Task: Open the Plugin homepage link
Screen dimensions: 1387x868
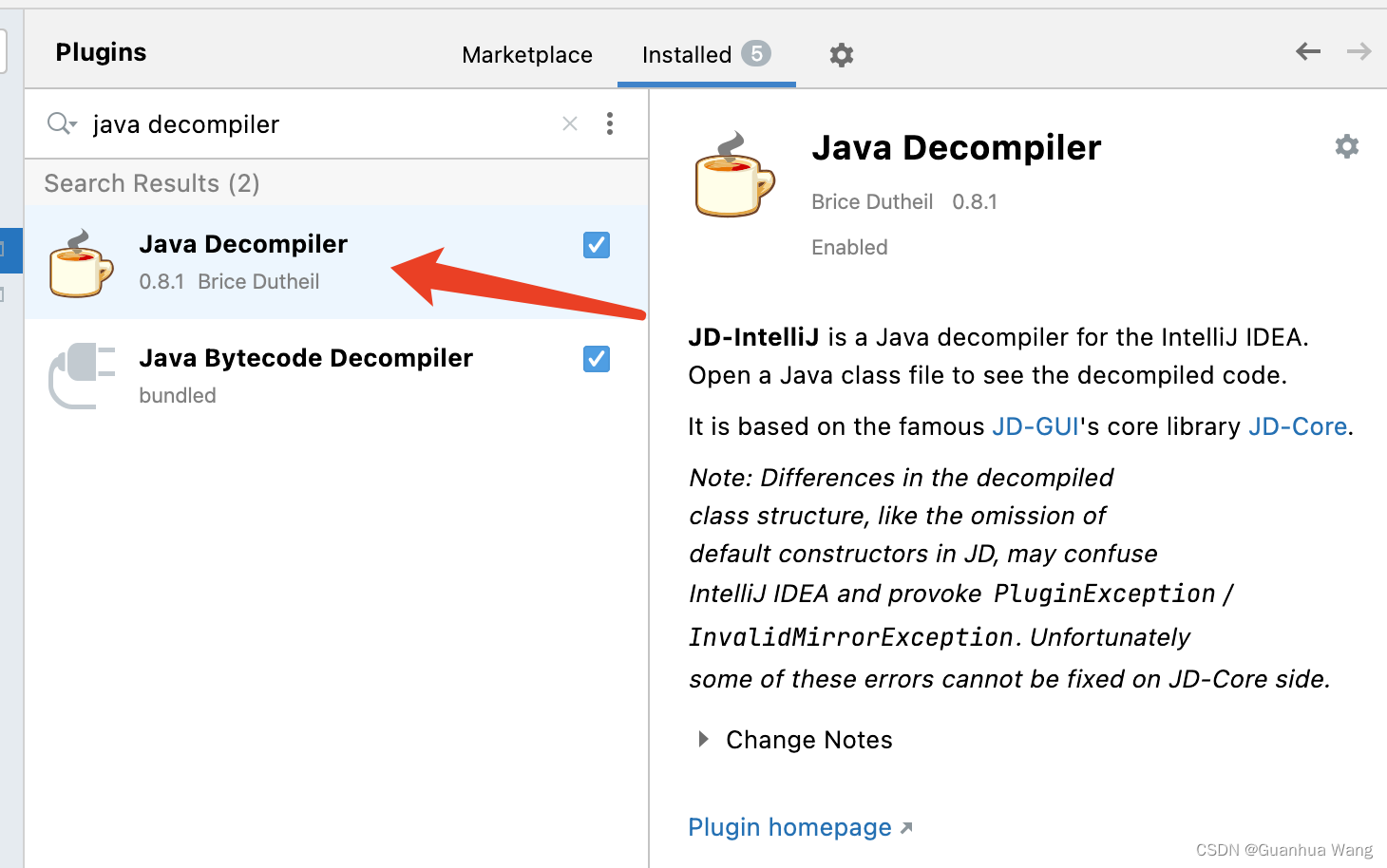Action: (x=790, y=827)
